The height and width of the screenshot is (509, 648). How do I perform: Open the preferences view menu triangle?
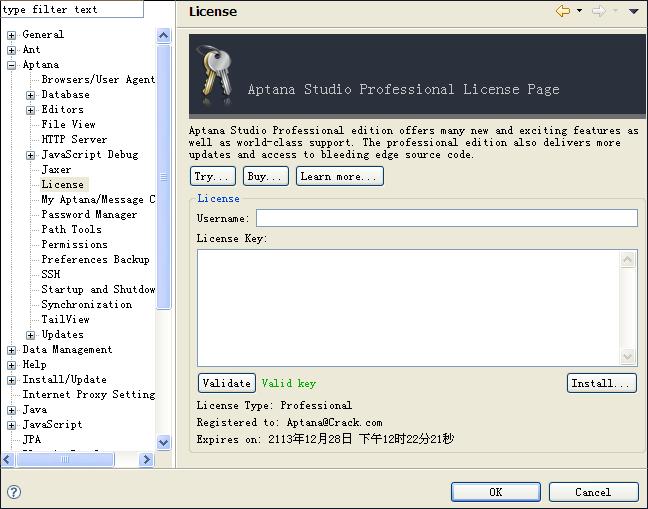pos(634,11)
